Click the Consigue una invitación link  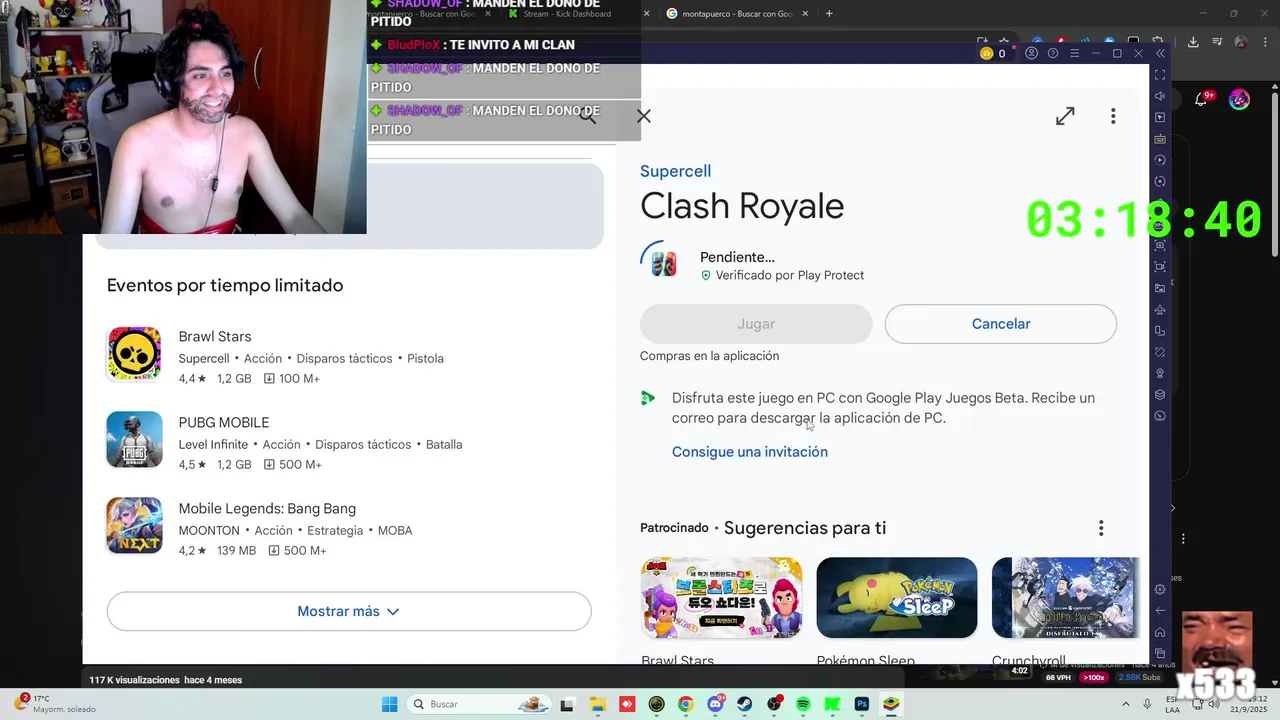(x=750, y=452)
